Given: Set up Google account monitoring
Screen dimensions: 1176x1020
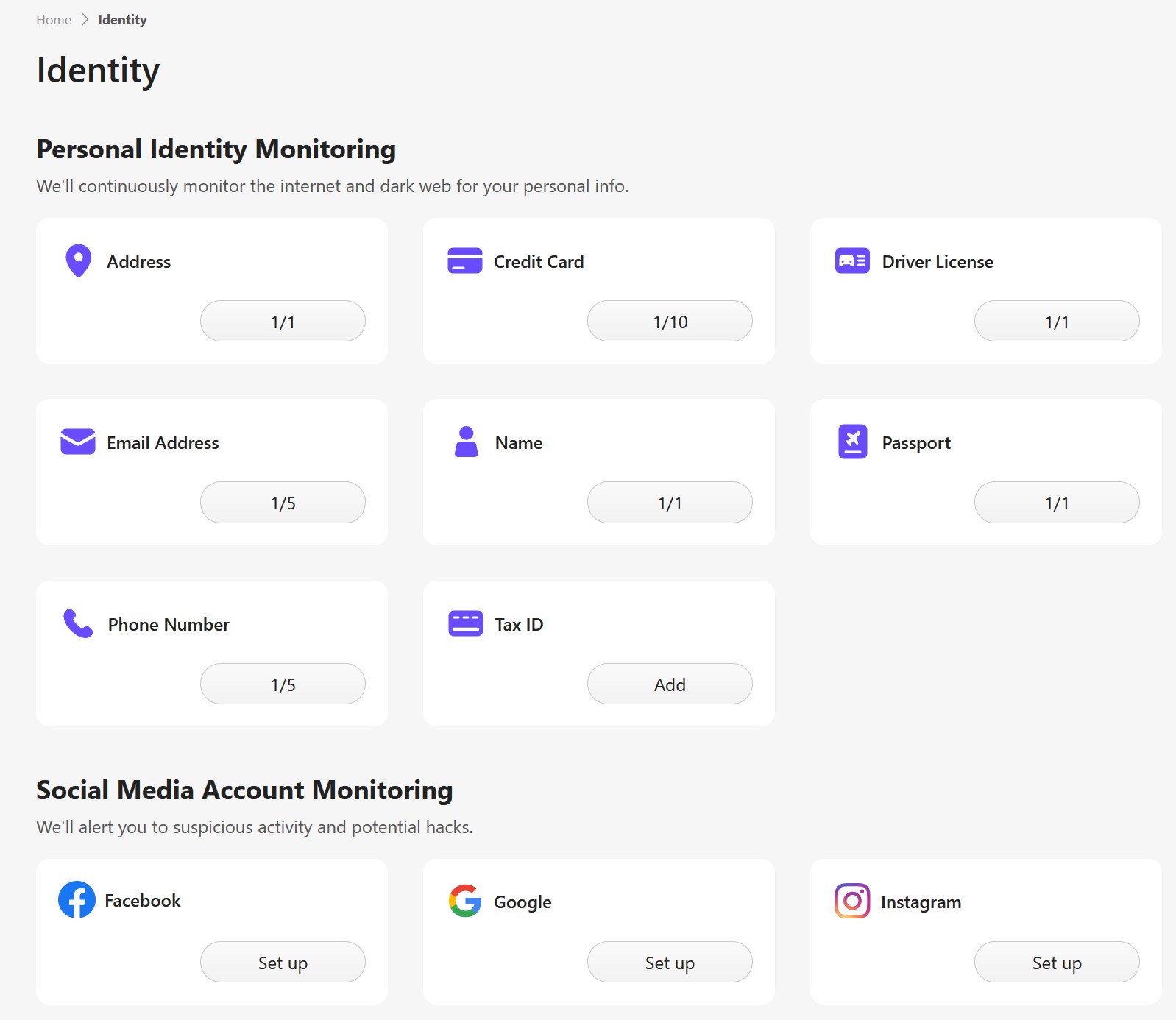Looking at the screenshot, I should point(670,962).
